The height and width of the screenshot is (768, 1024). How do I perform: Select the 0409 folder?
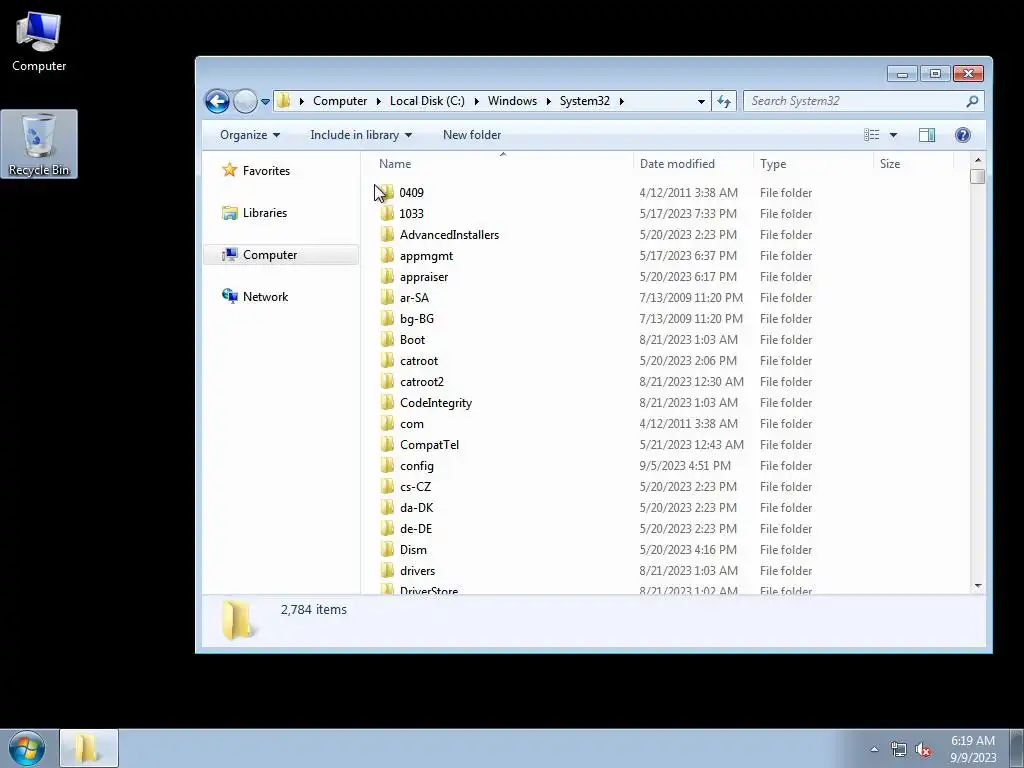pos(411,193)
